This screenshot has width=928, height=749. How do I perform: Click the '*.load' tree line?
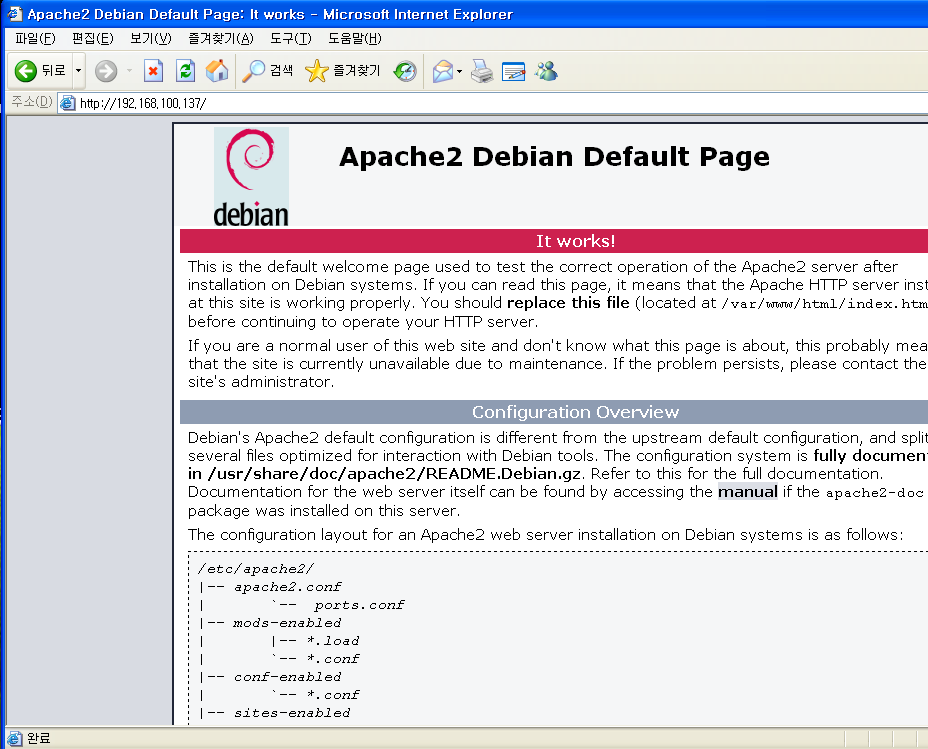[333, 641]
